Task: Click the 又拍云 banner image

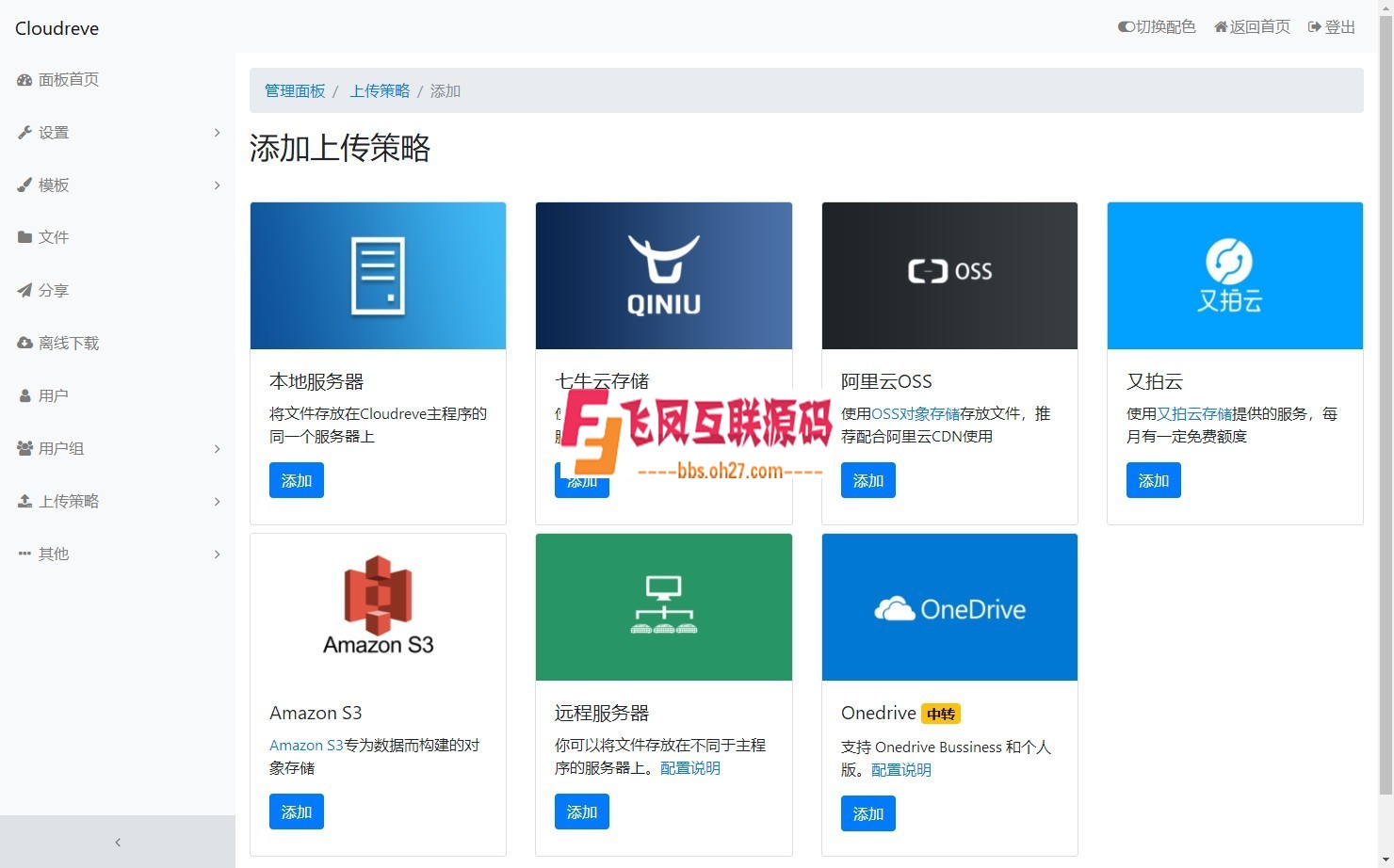Action: coord(1235,276)
